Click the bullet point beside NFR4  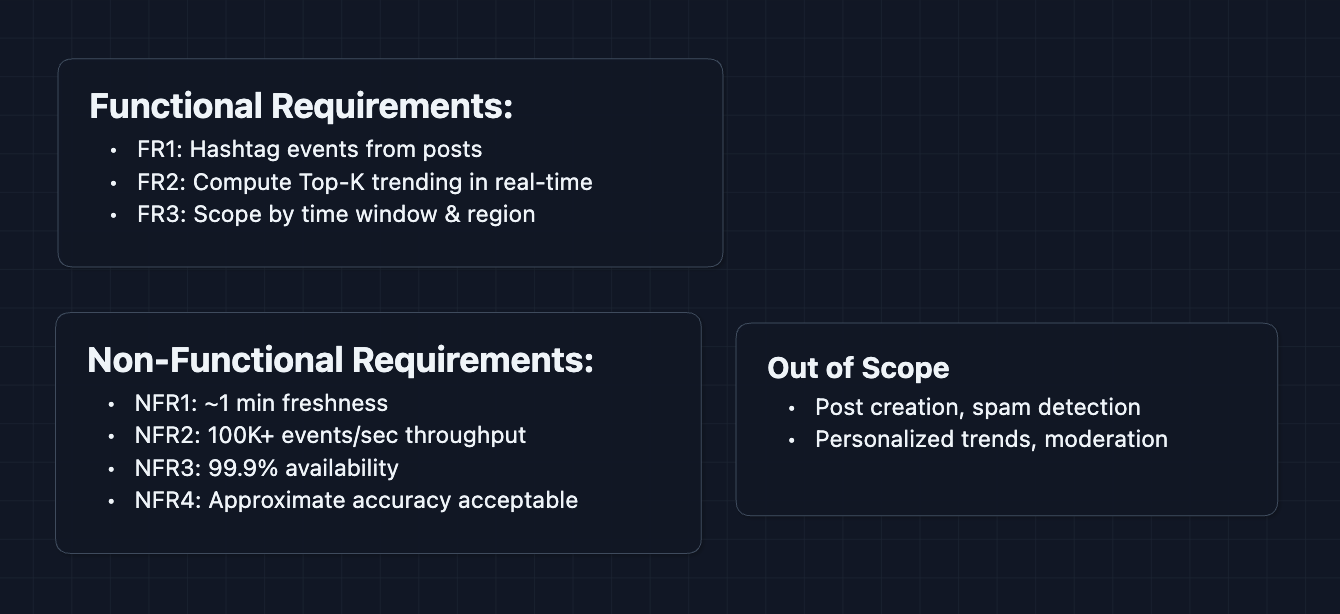pyautogui.click(x=111, y=501)
